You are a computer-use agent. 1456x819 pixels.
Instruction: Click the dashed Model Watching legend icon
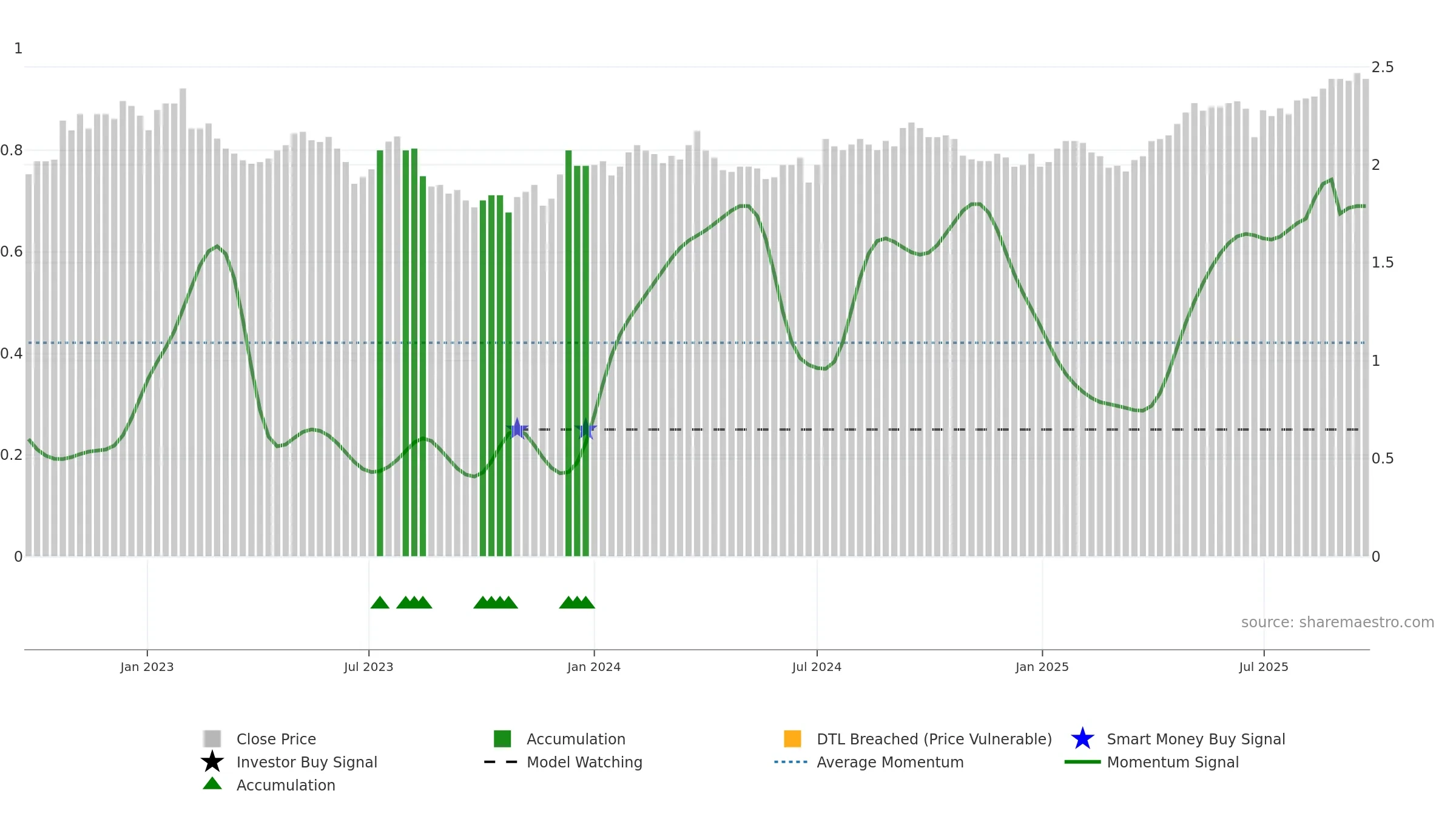coord(501,762)
